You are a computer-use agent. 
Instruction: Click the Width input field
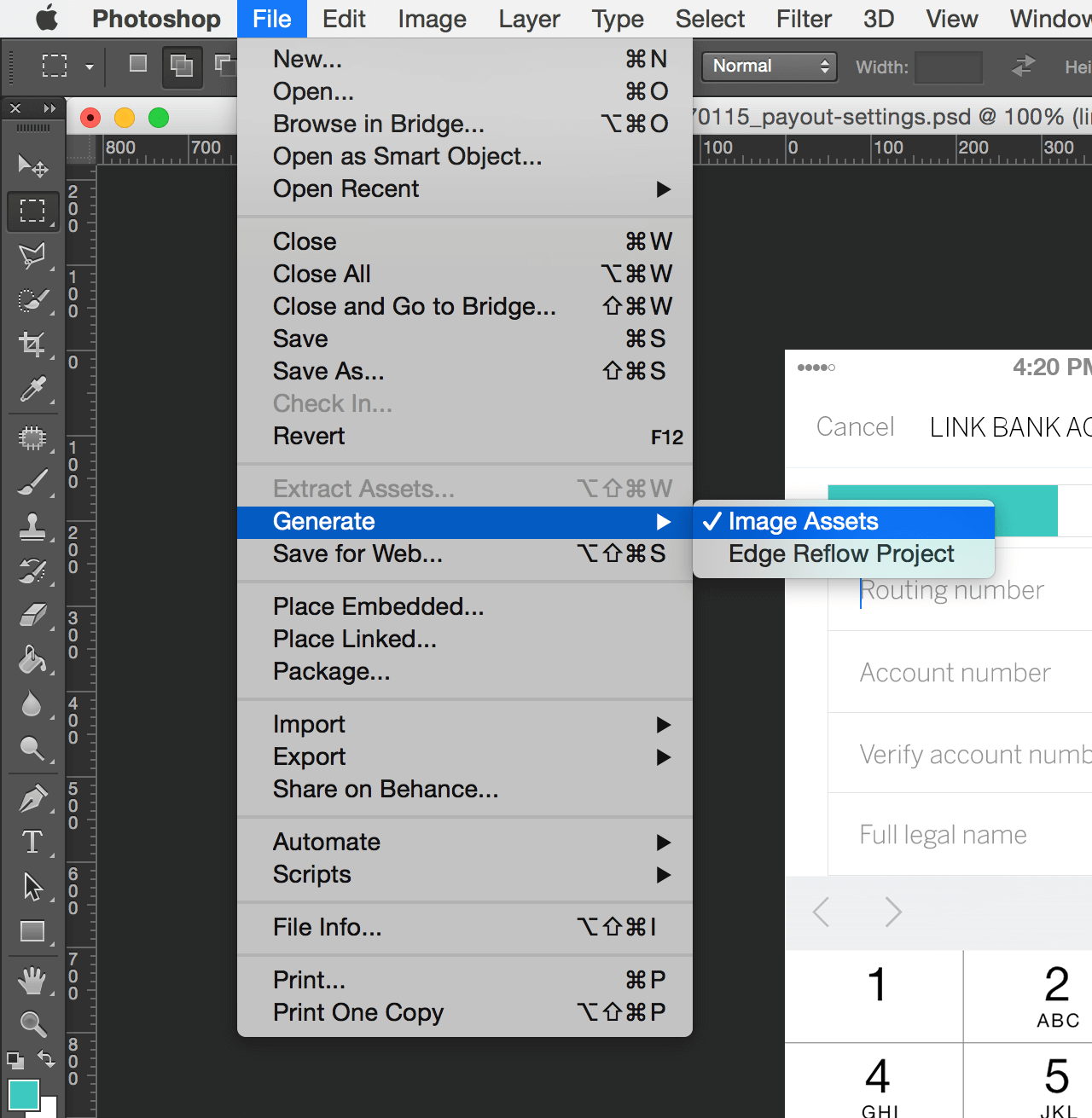[x=949, y=67]
